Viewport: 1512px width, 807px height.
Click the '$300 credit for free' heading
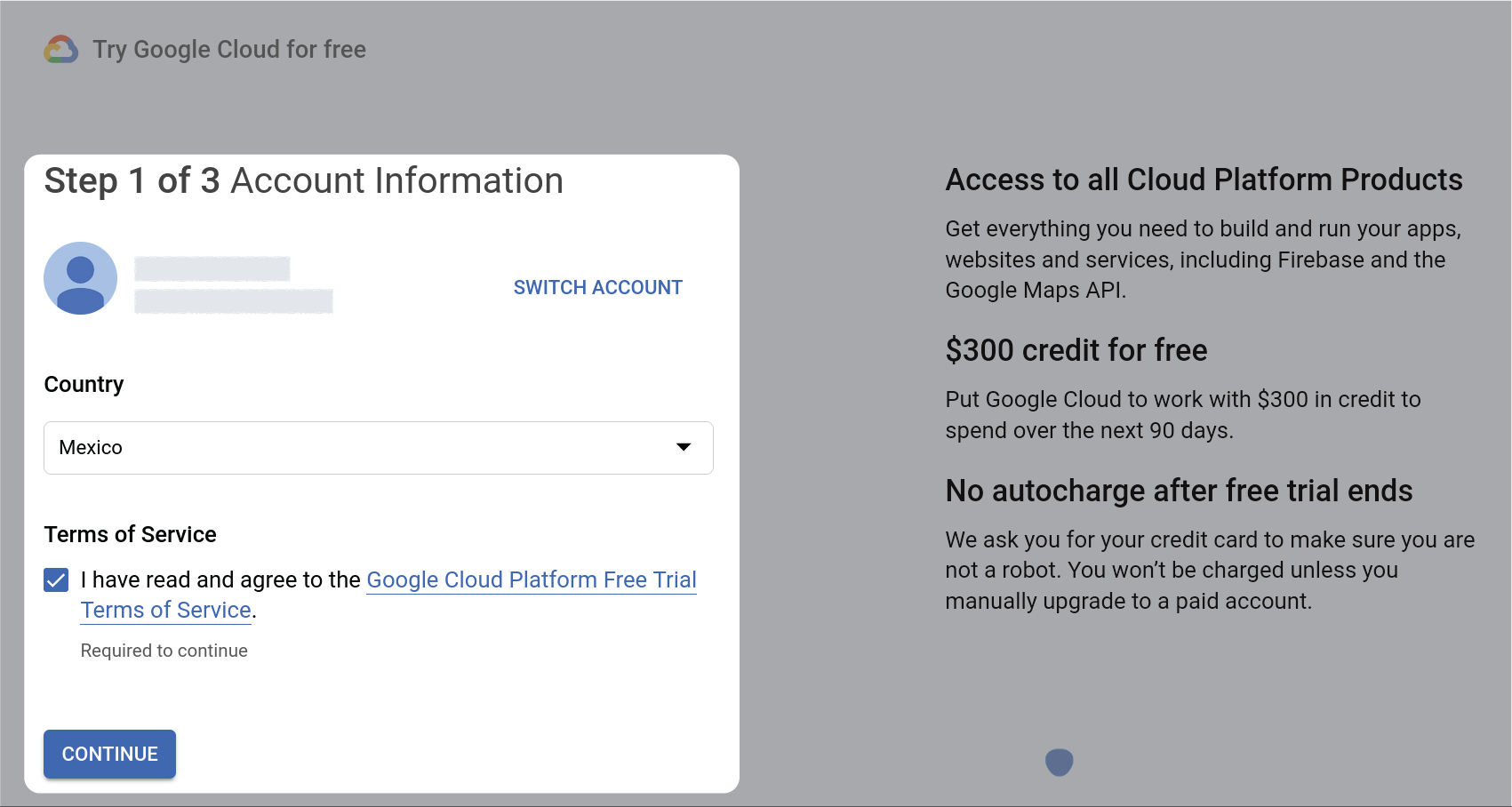click(1076, 350)
